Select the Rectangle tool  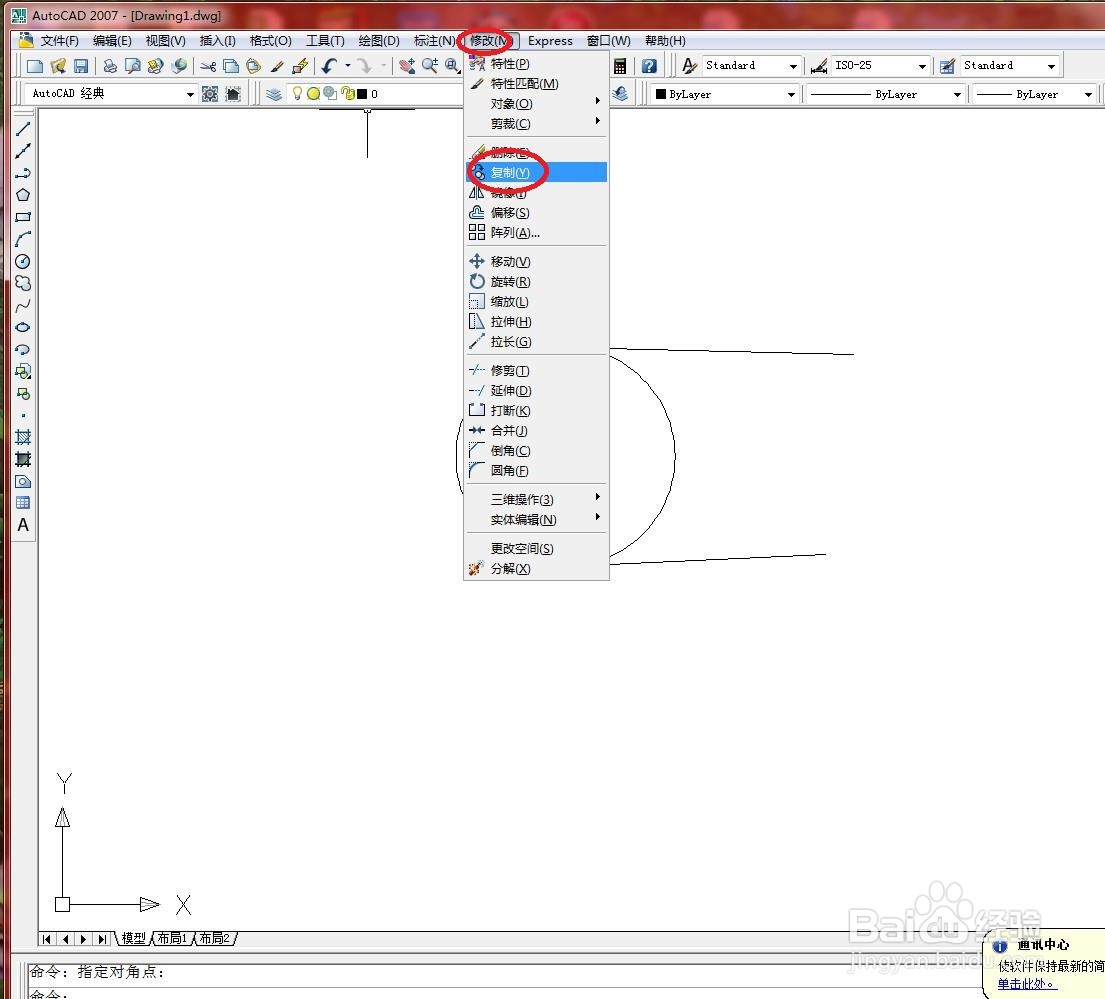click(x=23, y=217)
